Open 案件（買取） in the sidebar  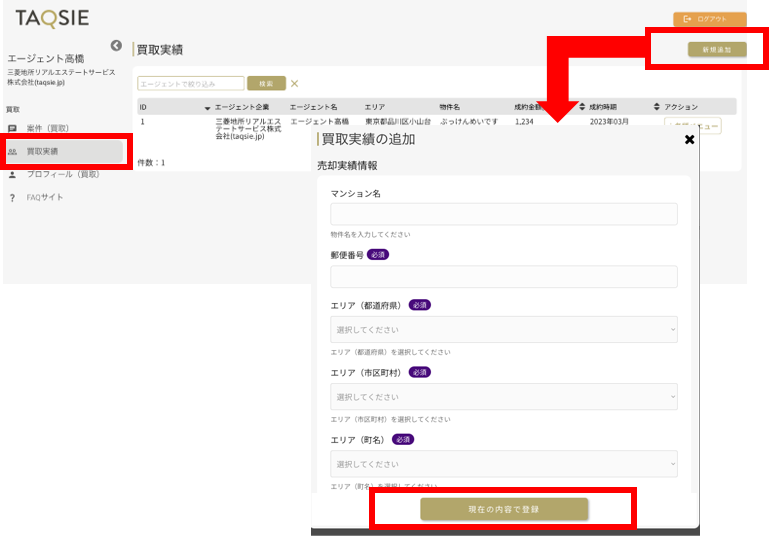(x=48, y=128)
